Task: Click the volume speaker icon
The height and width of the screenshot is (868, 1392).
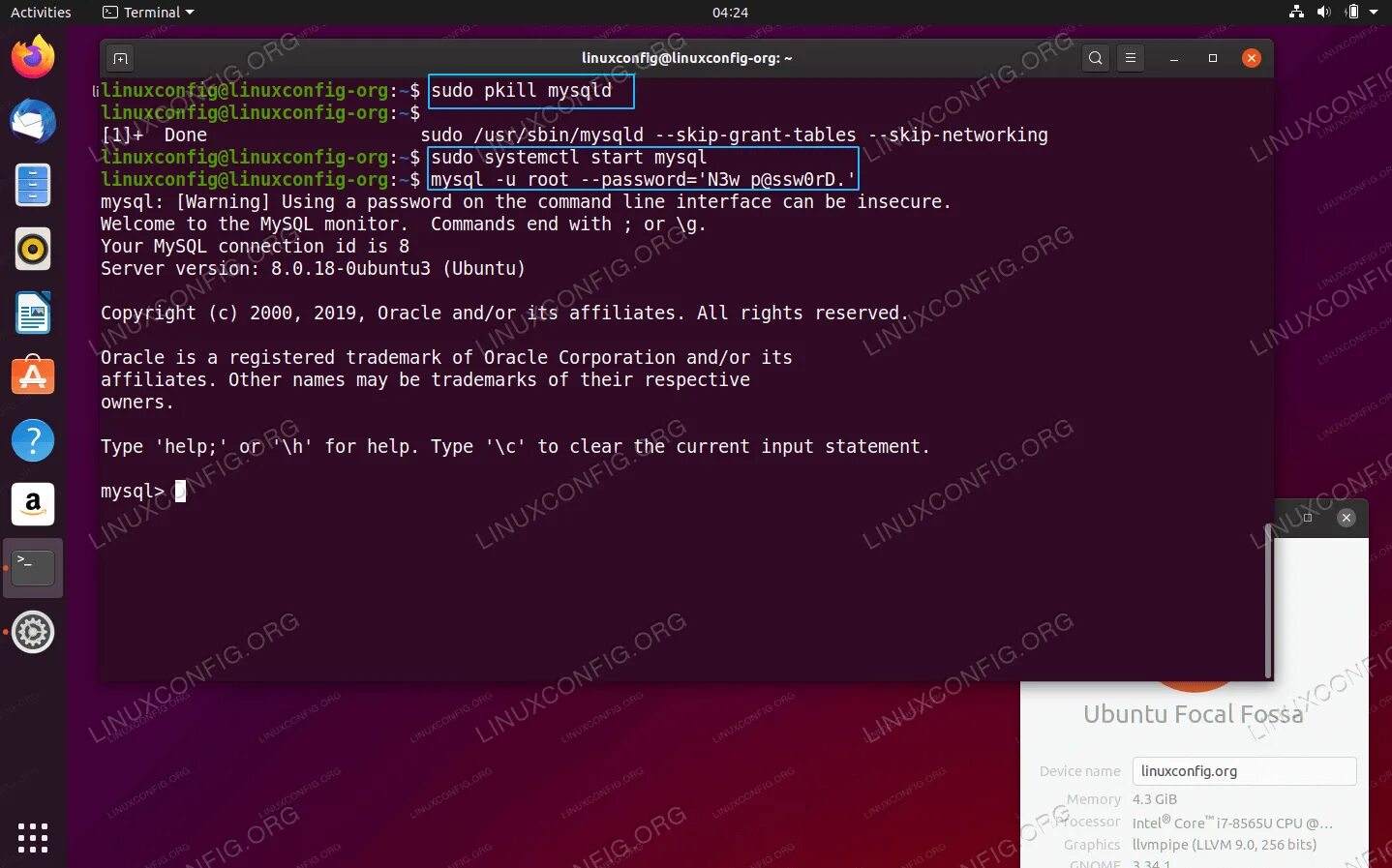Action: tap(1323, 12)
